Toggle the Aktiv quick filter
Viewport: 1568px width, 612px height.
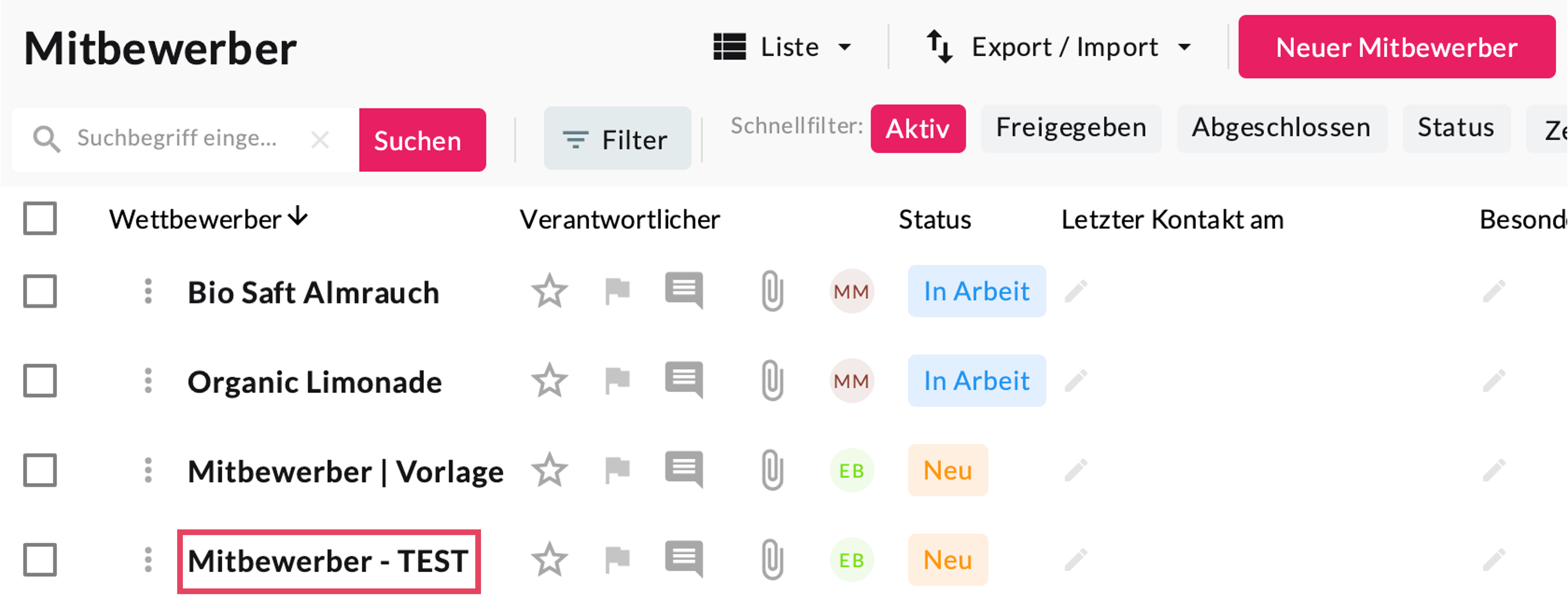(x=917, y=128)
